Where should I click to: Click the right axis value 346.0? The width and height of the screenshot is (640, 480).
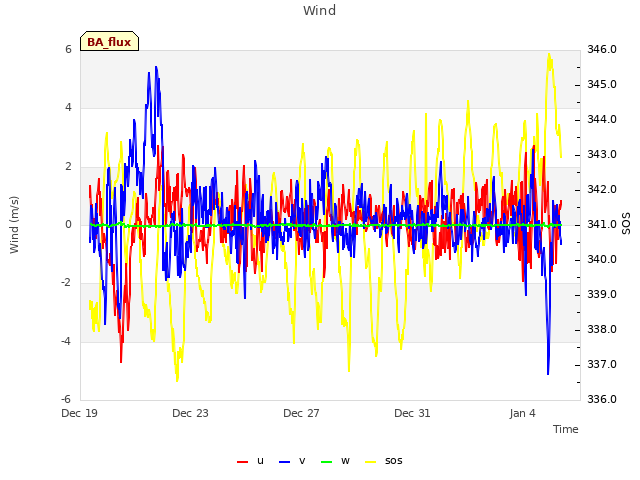point(602,49)
